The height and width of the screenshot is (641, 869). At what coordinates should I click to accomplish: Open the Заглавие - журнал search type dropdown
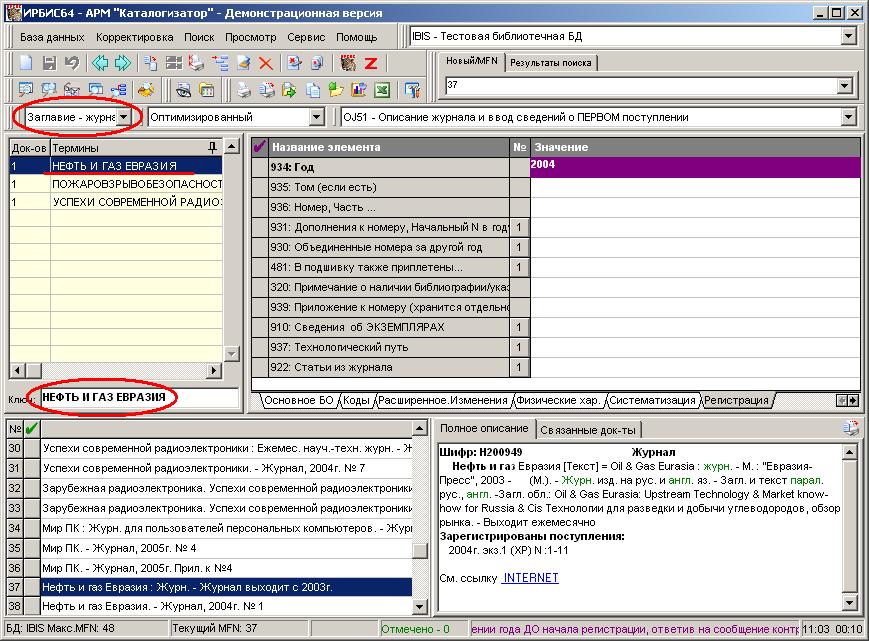124,117
